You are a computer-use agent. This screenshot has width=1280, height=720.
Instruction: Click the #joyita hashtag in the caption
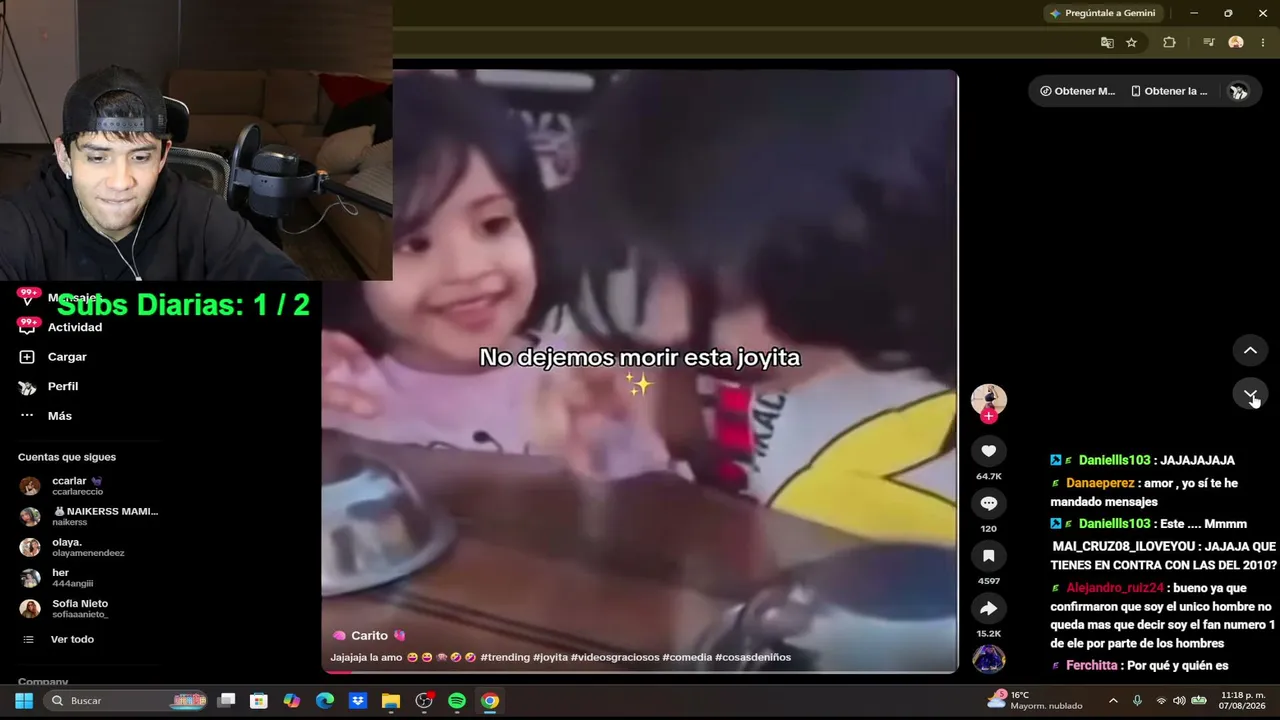(550, 657)
